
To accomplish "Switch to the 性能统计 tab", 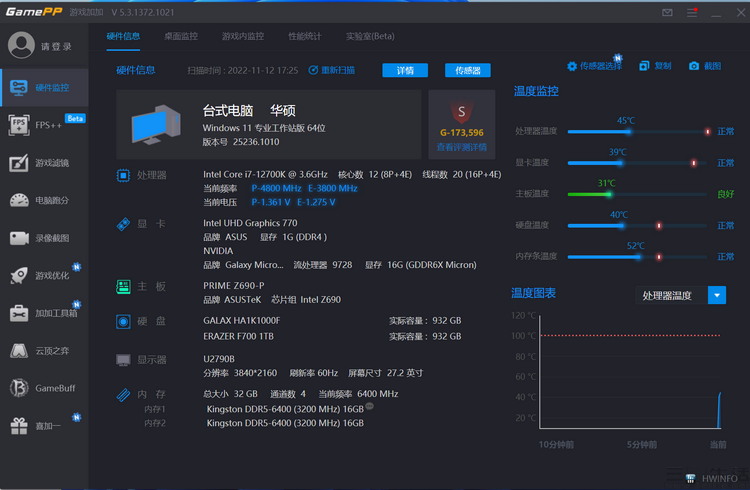I will [x=305, y=36].
